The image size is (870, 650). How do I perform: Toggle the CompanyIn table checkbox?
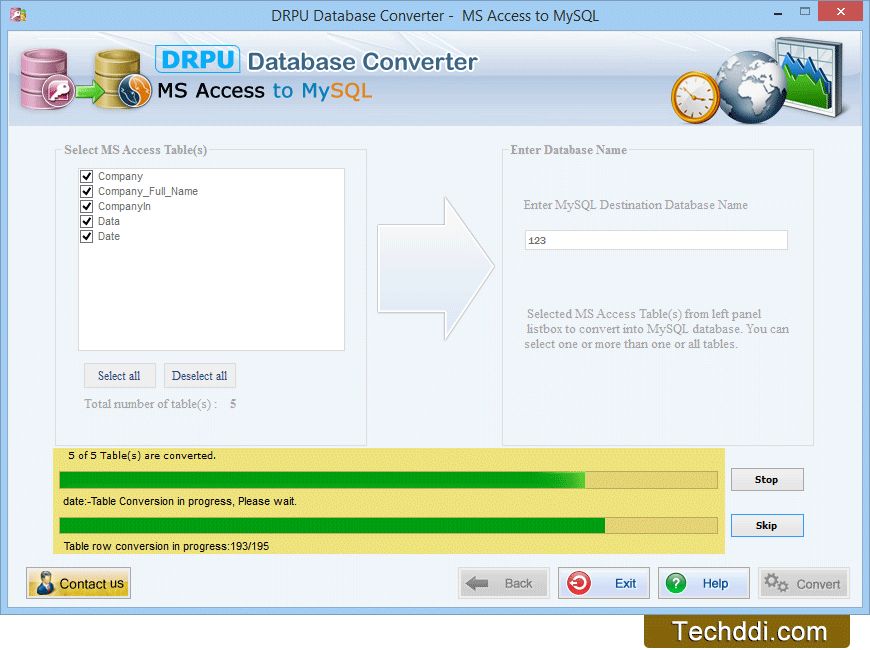tap(87, 207)
